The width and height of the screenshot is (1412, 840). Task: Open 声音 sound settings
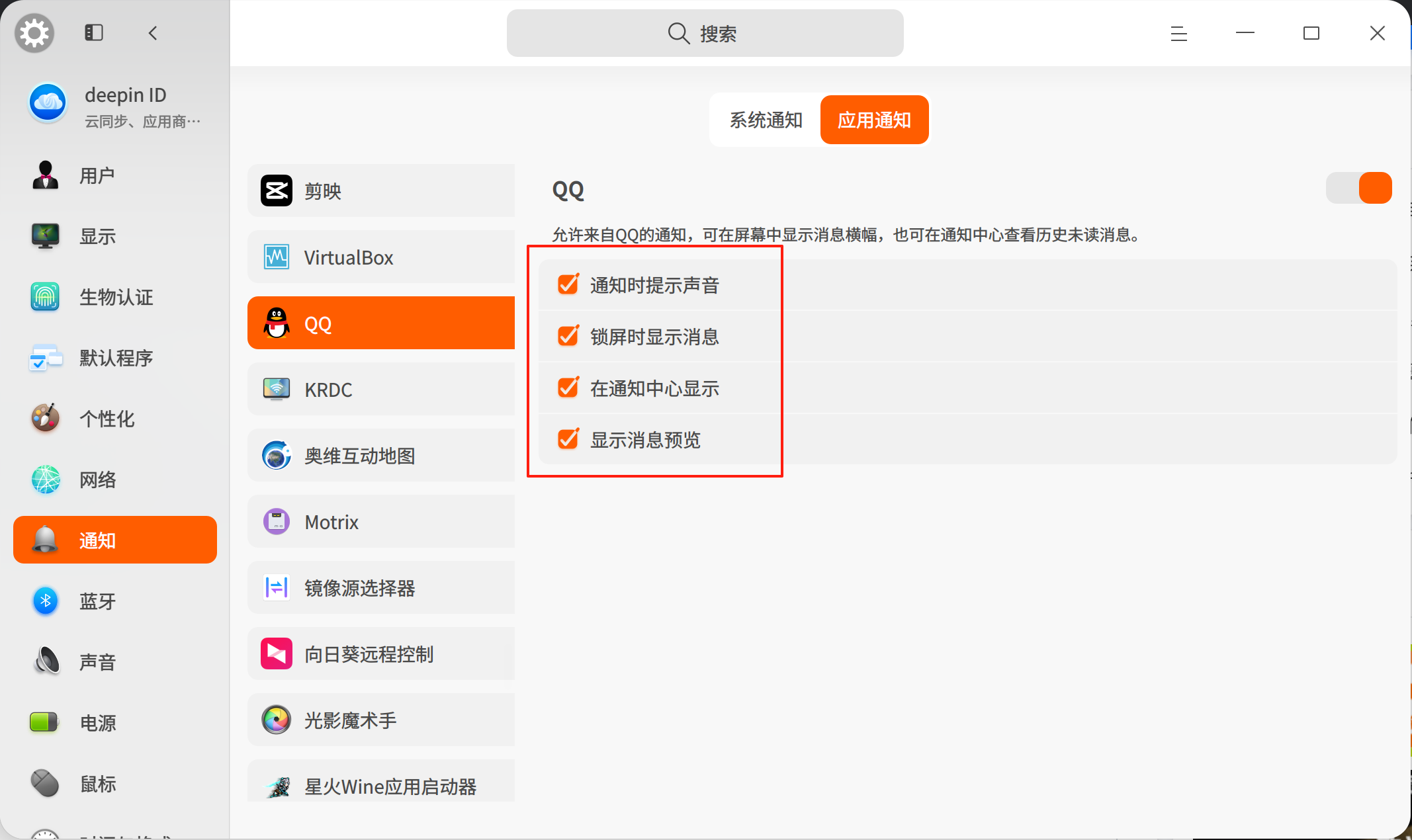pyautogui.click(x=115, y=662)
